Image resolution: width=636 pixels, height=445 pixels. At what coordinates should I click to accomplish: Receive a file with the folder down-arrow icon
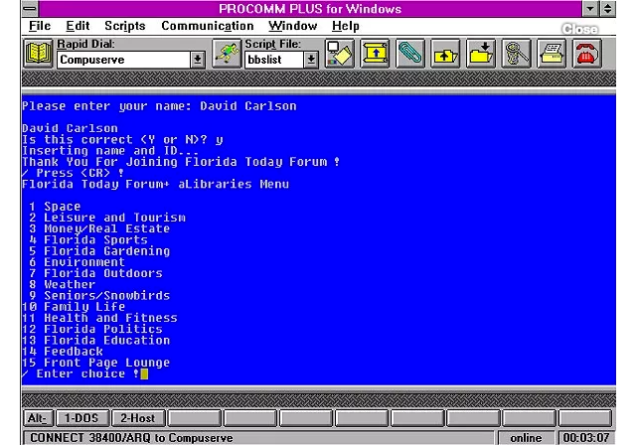481,54
